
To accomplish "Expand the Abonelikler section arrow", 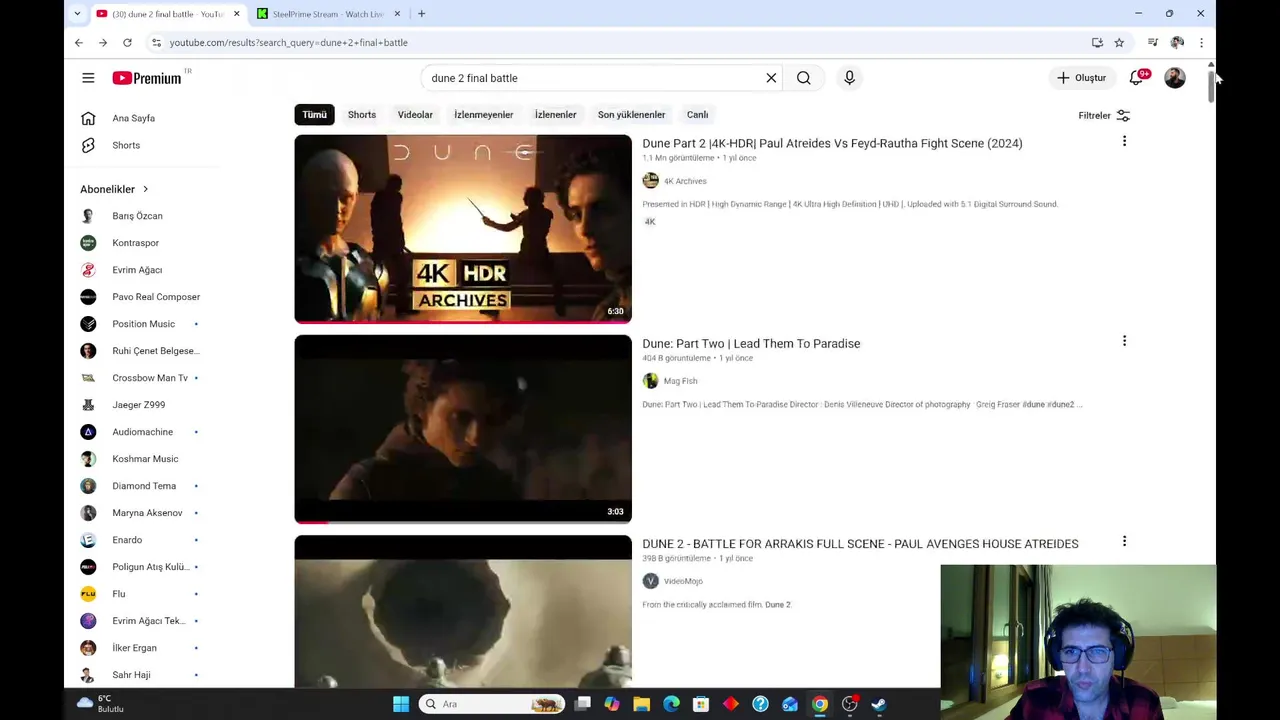I will click(145, 189).
